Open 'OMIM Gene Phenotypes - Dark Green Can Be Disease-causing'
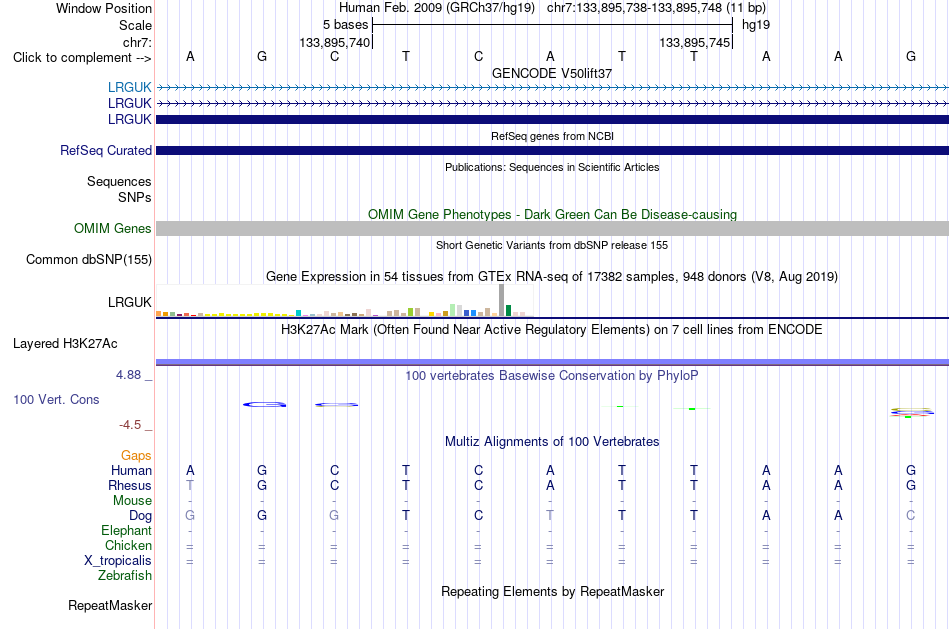 pos(552,215)
